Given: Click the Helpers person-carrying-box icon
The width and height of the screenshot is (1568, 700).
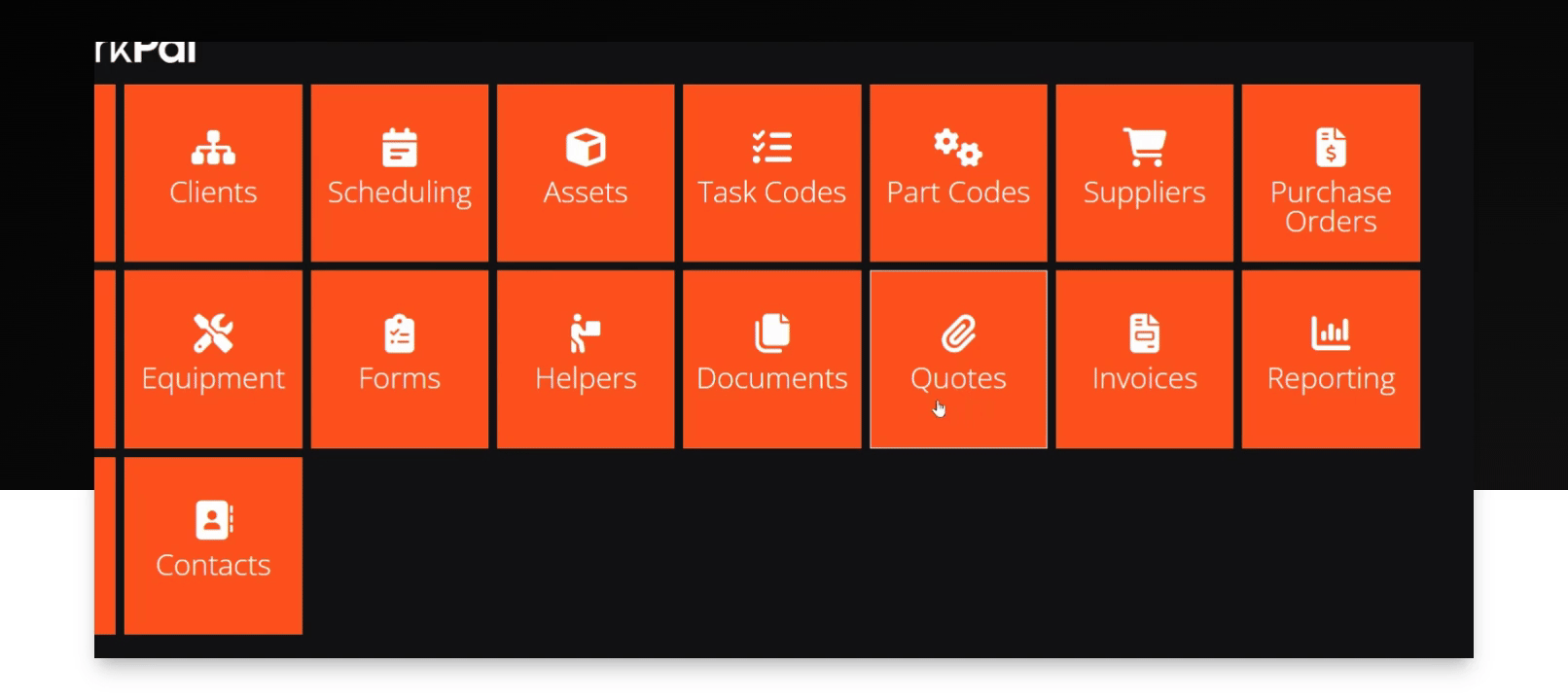Looking at the screenshot, I should pyautogui.click(x=586, y=333).
